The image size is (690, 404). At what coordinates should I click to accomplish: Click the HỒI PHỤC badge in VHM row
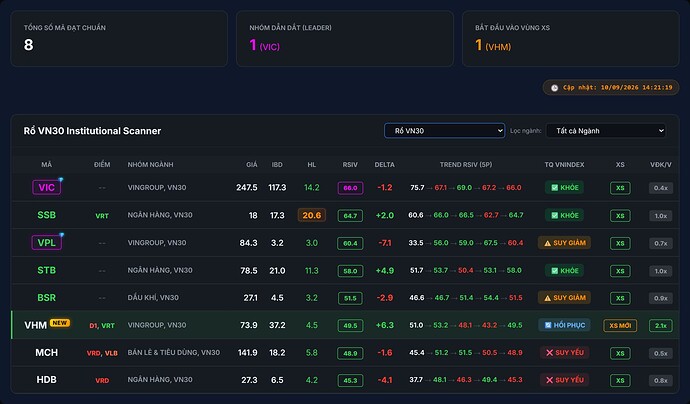tap(565, 325)
